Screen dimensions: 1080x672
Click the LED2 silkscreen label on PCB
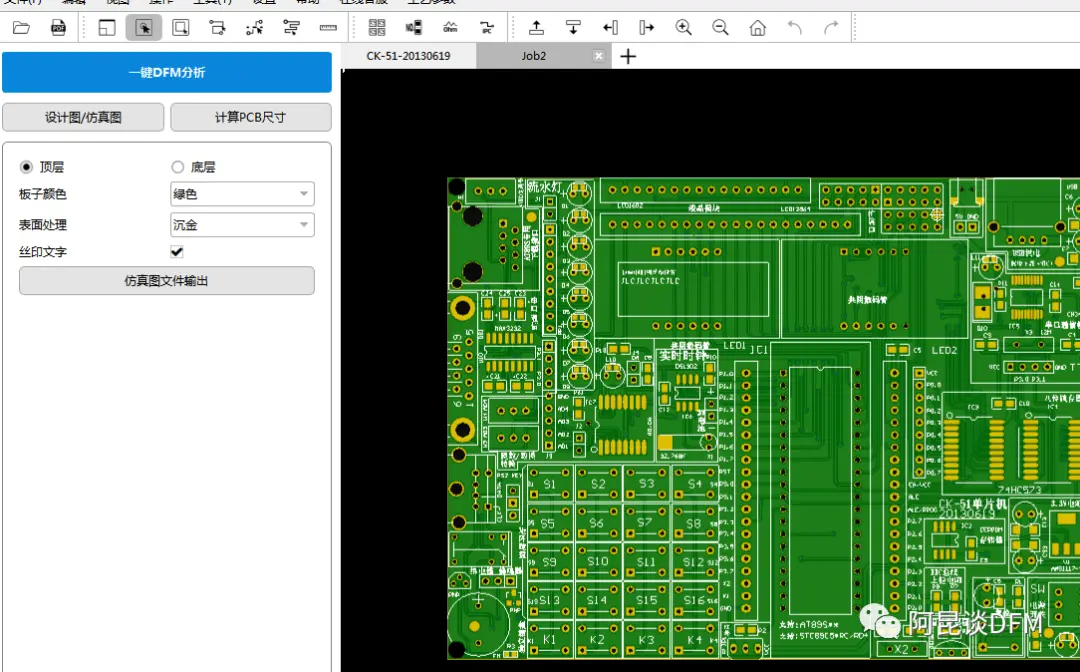(944, 350)
